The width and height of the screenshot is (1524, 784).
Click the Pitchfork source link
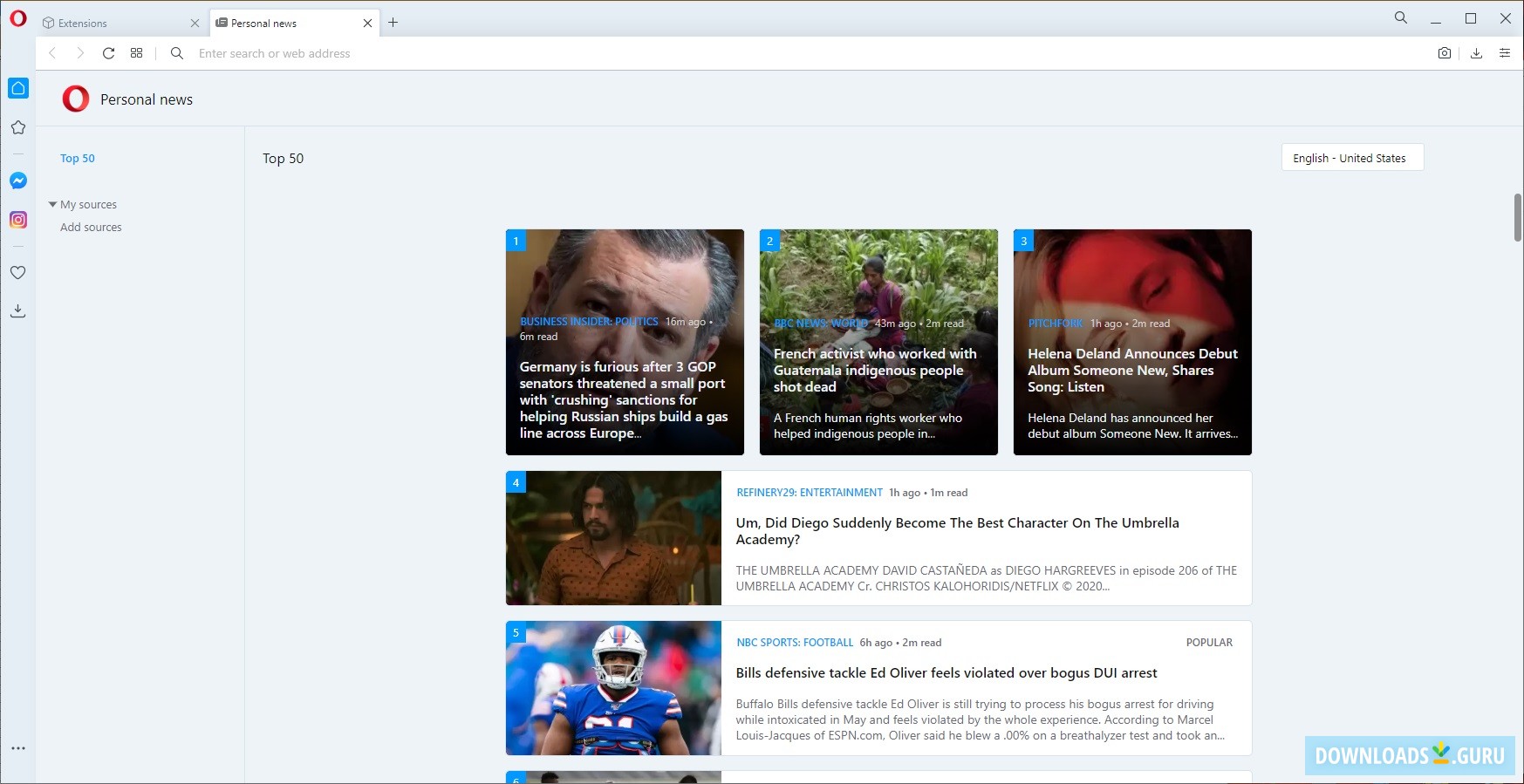pos(1055,324)
